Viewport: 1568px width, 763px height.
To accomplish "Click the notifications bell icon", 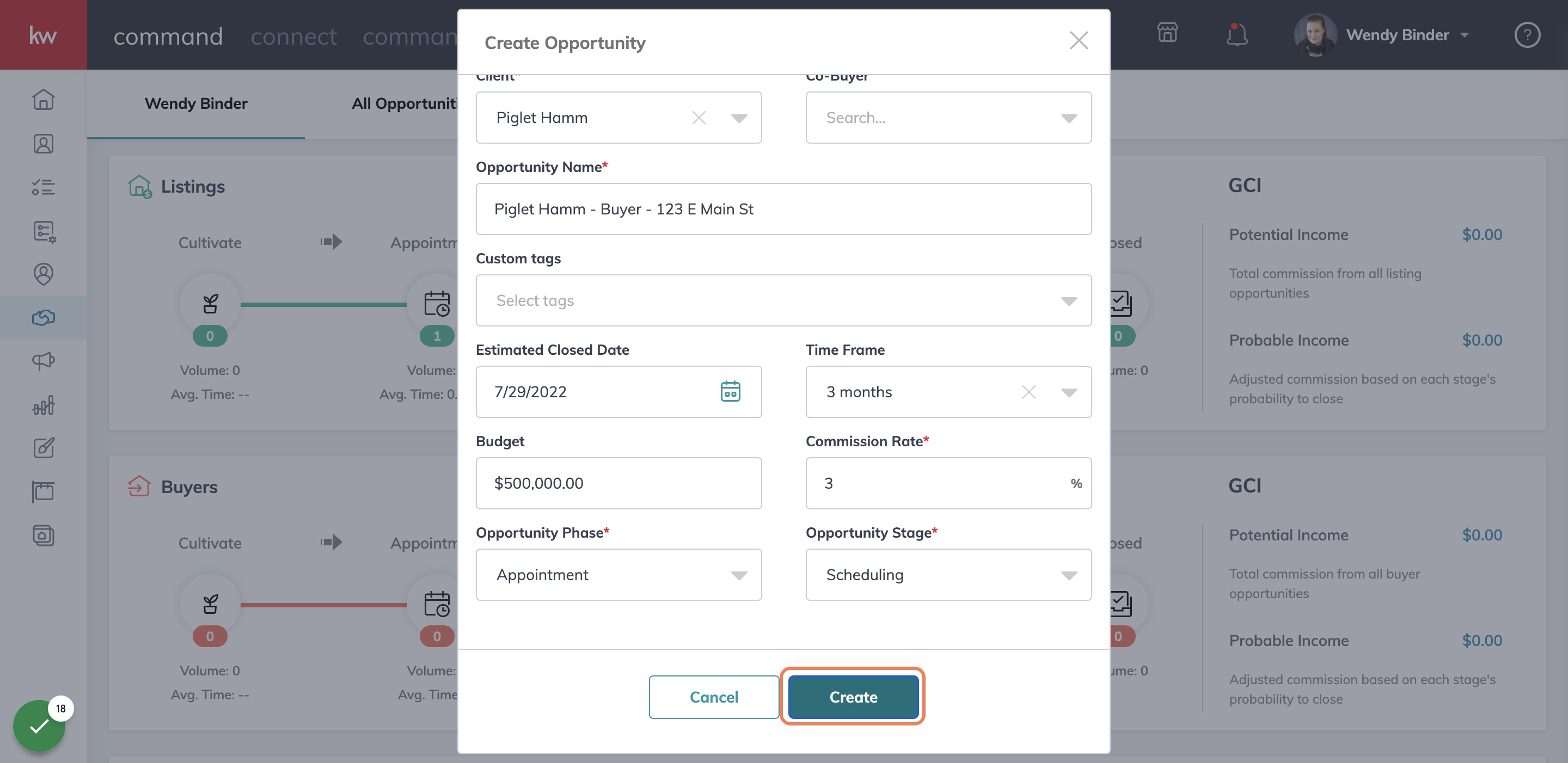I will coord(1236,34).
